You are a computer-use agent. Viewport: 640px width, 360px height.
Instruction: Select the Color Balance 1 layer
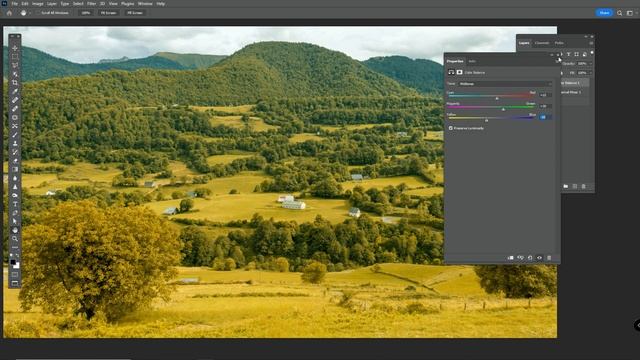(x=575, y=83)
